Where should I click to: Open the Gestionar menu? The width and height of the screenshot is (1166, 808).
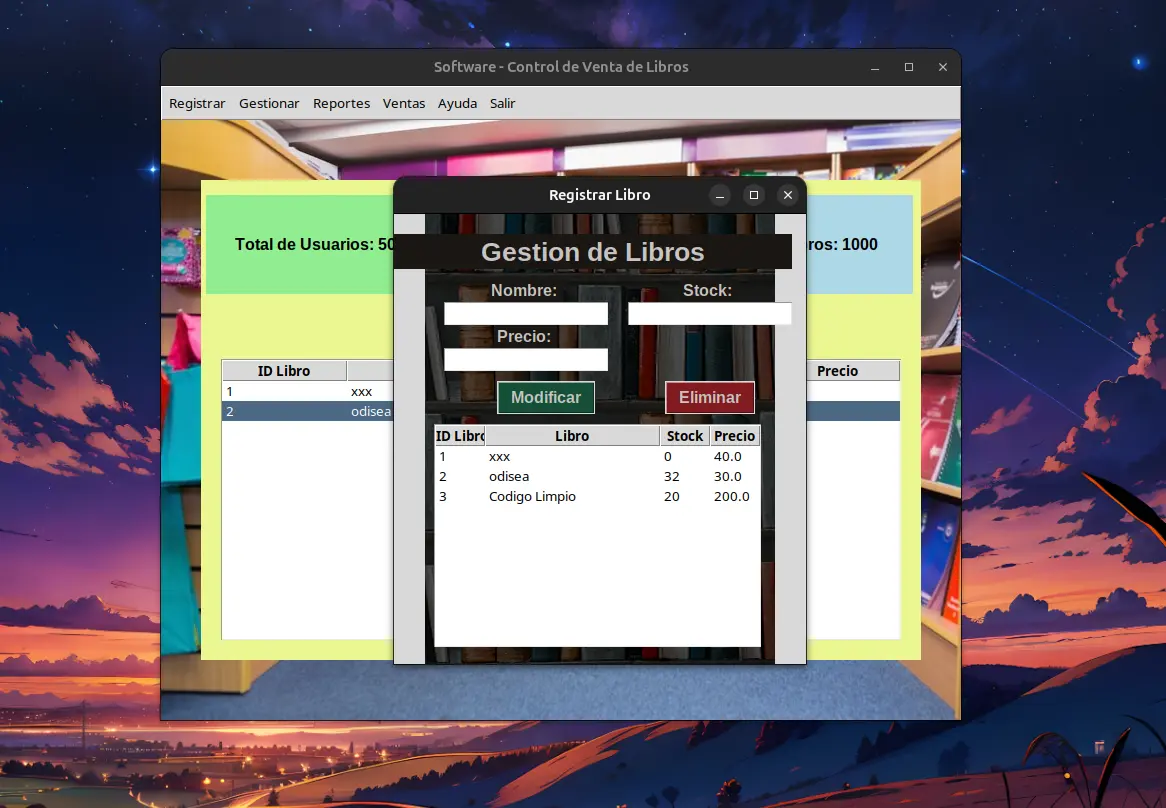269,103
